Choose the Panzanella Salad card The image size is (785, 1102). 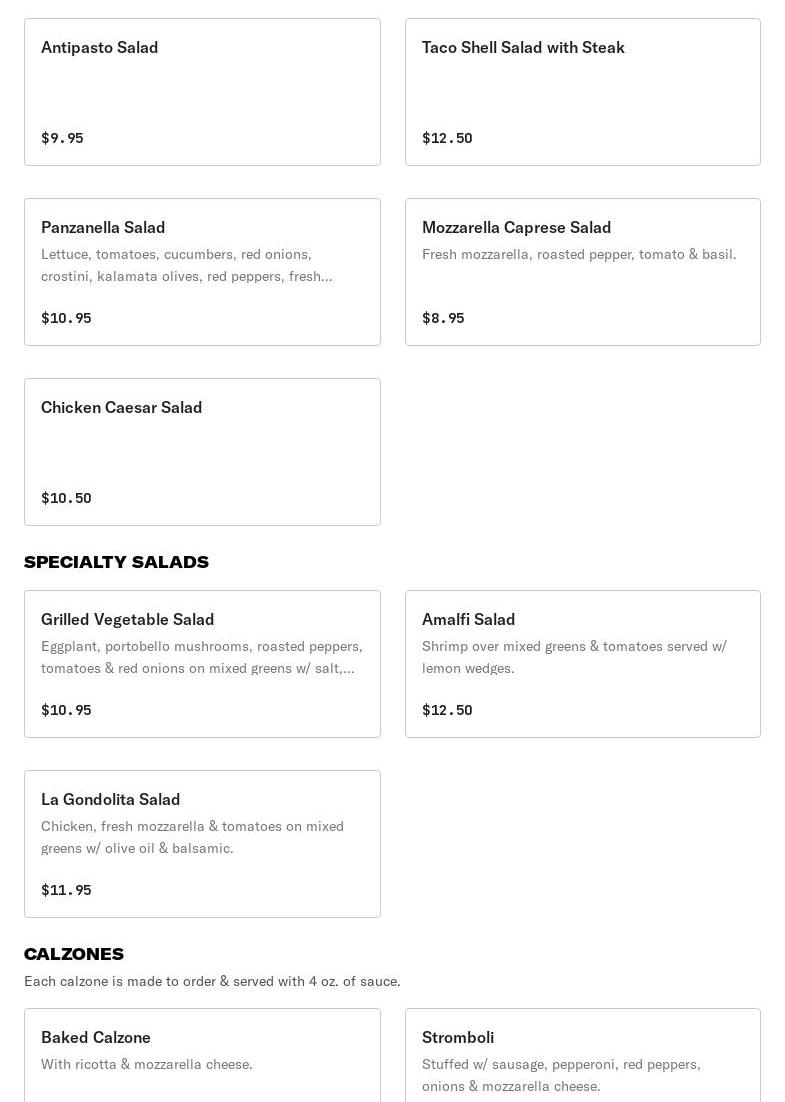(x=103, y=228)
